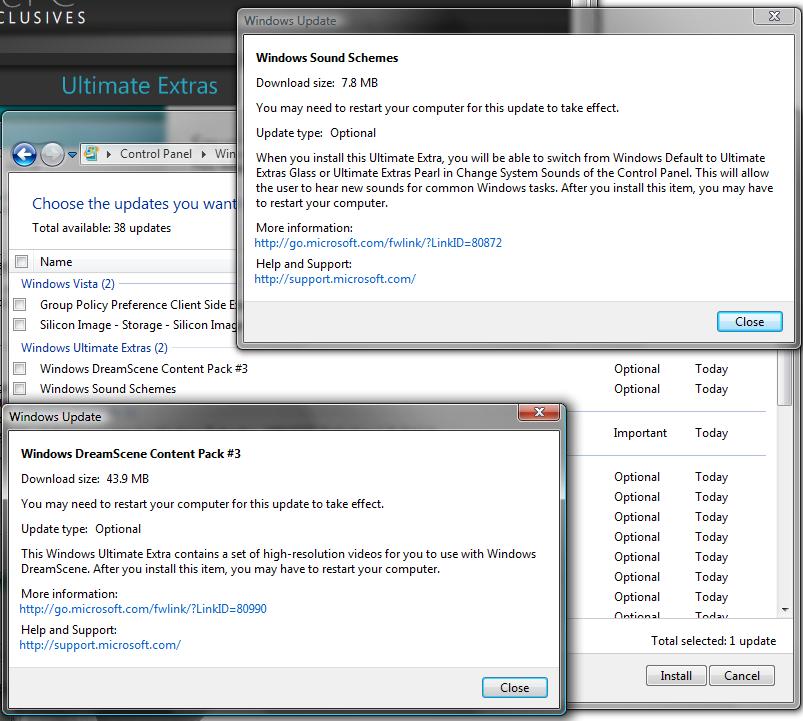This screenshot has height=721, width=803.
Task: Click the Important label in the list
Action: pyautogui.click(x=640, y=433)
